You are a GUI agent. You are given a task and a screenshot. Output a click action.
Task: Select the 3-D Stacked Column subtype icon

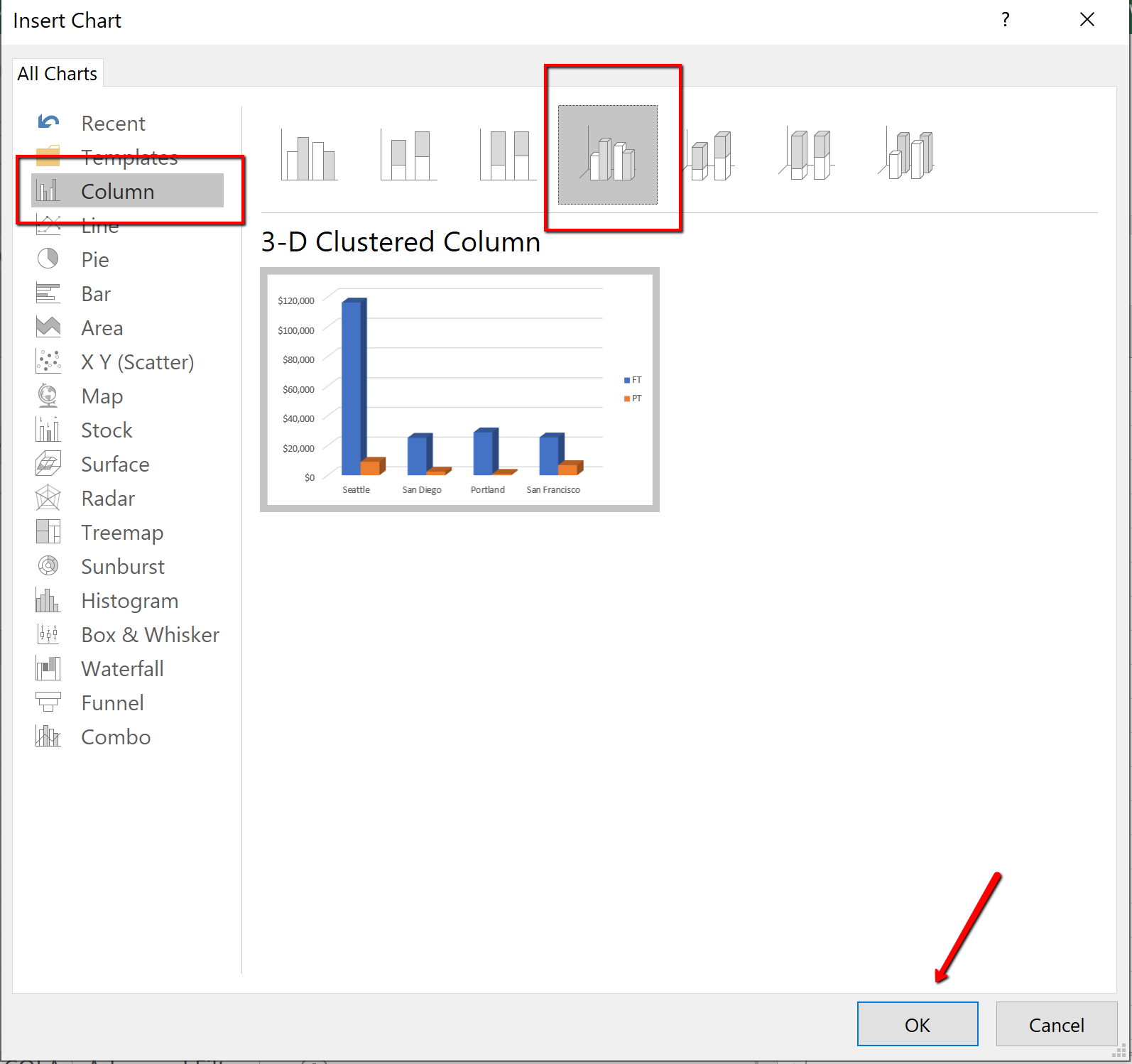click(x=709, y=155)
